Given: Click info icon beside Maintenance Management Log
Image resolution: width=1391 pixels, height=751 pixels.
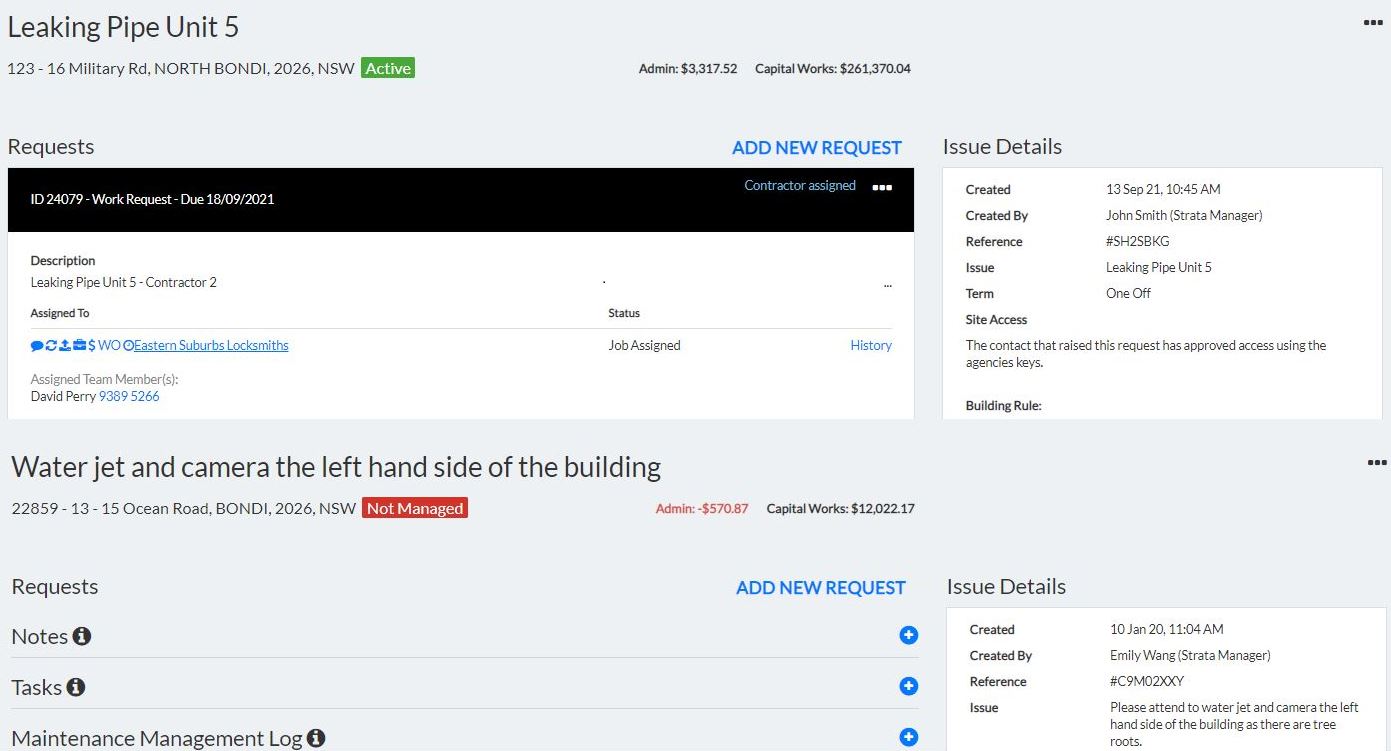Looking at the screenshot, I should (316, 738).
